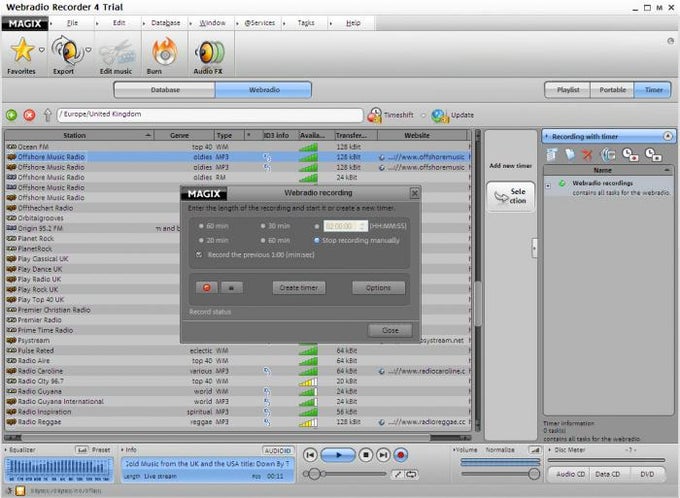Open the Export dropdown arrow
680x498 pixels.
88,49
